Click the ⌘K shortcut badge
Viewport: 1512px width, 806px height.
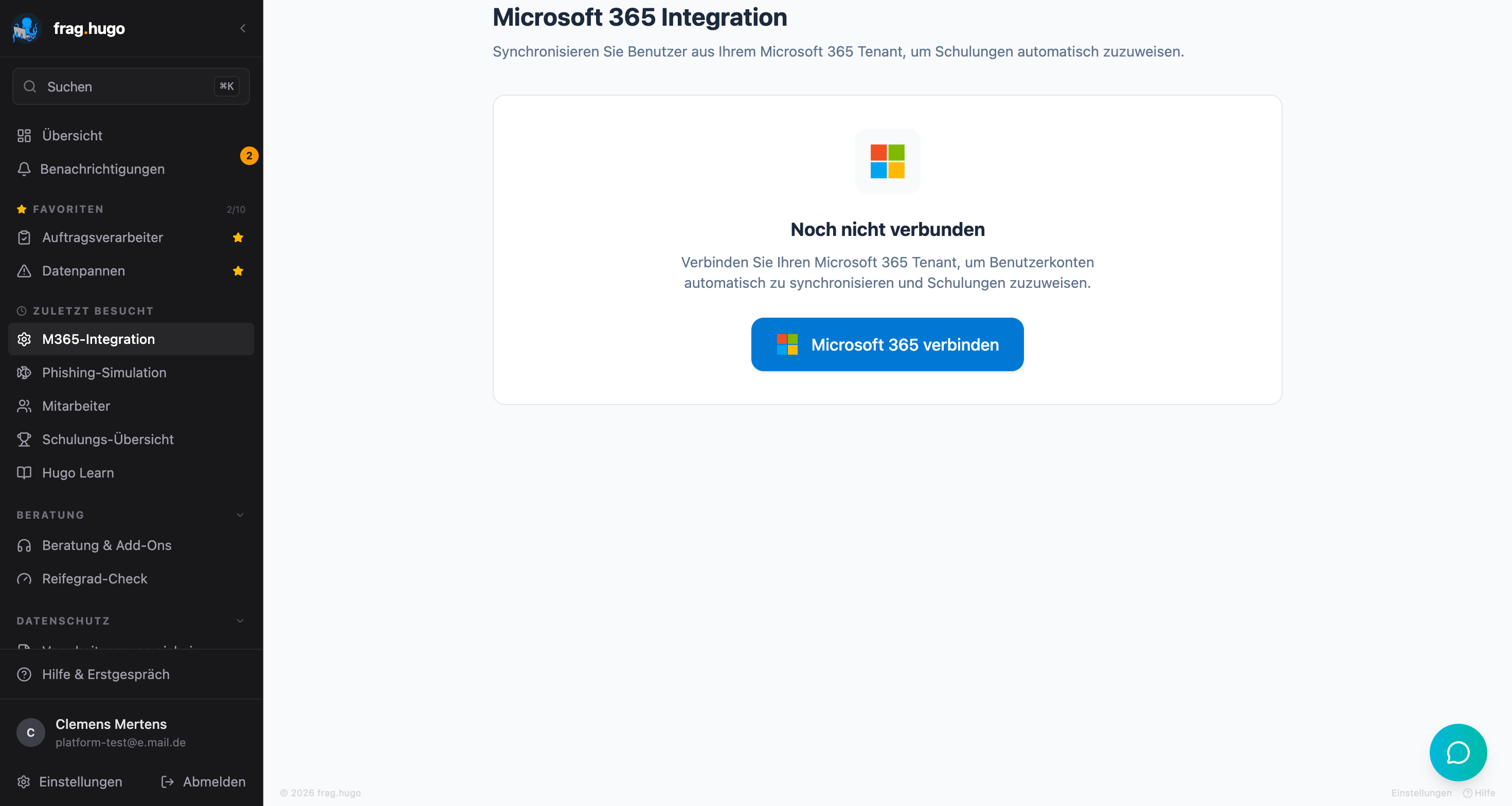coord(227,86)
